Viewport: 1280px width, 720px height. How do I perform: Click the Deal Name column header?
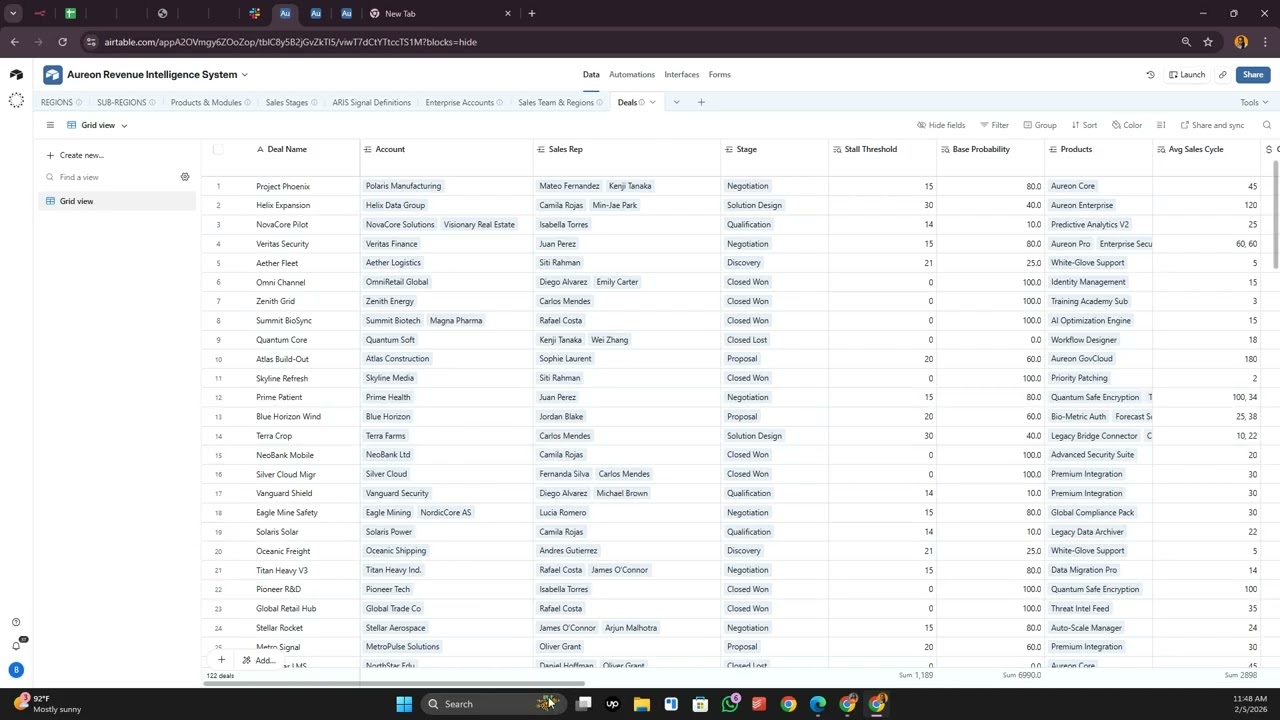287,149
